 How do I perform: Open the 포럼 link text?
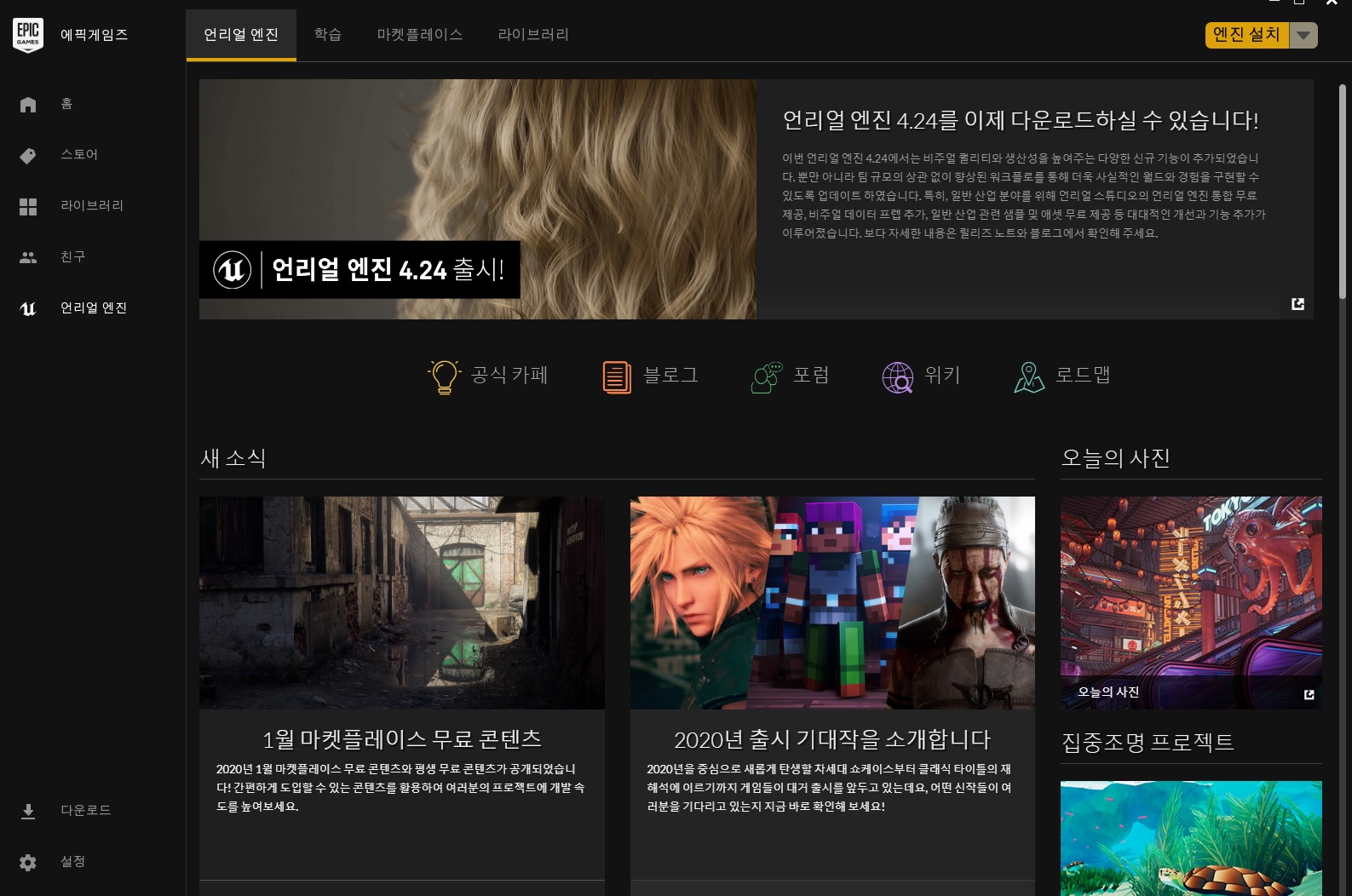pos(811,375)
